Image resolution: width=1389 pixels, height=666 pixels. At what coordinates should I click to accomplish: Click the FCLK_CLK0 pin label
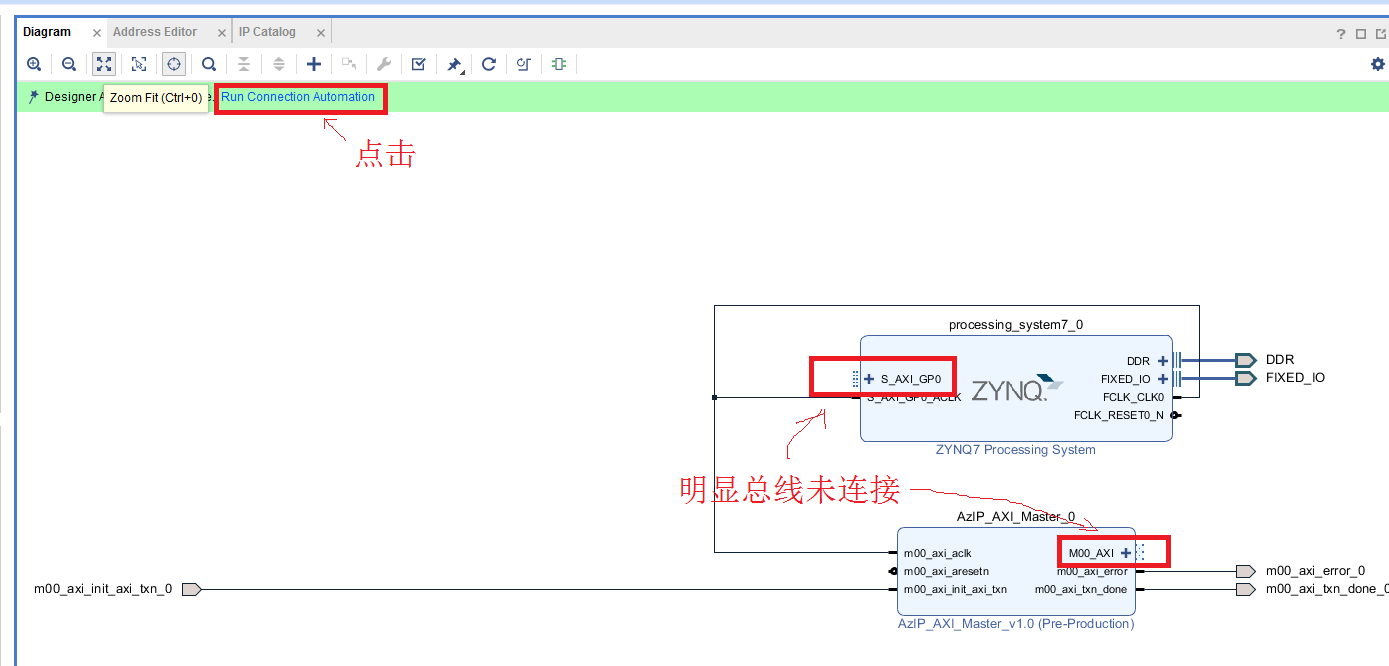(x=1134, y=397)
